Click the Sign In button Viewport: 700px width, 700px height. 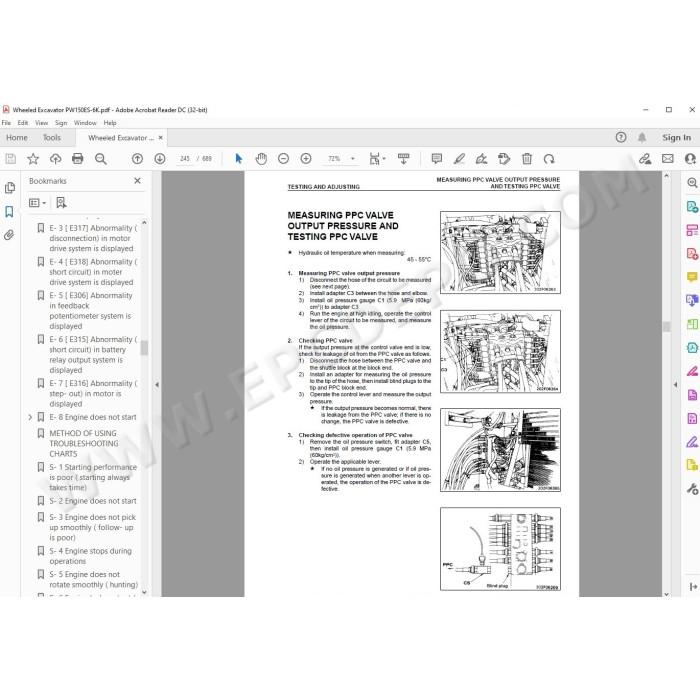pyautogui.click(x=676, y=138)
